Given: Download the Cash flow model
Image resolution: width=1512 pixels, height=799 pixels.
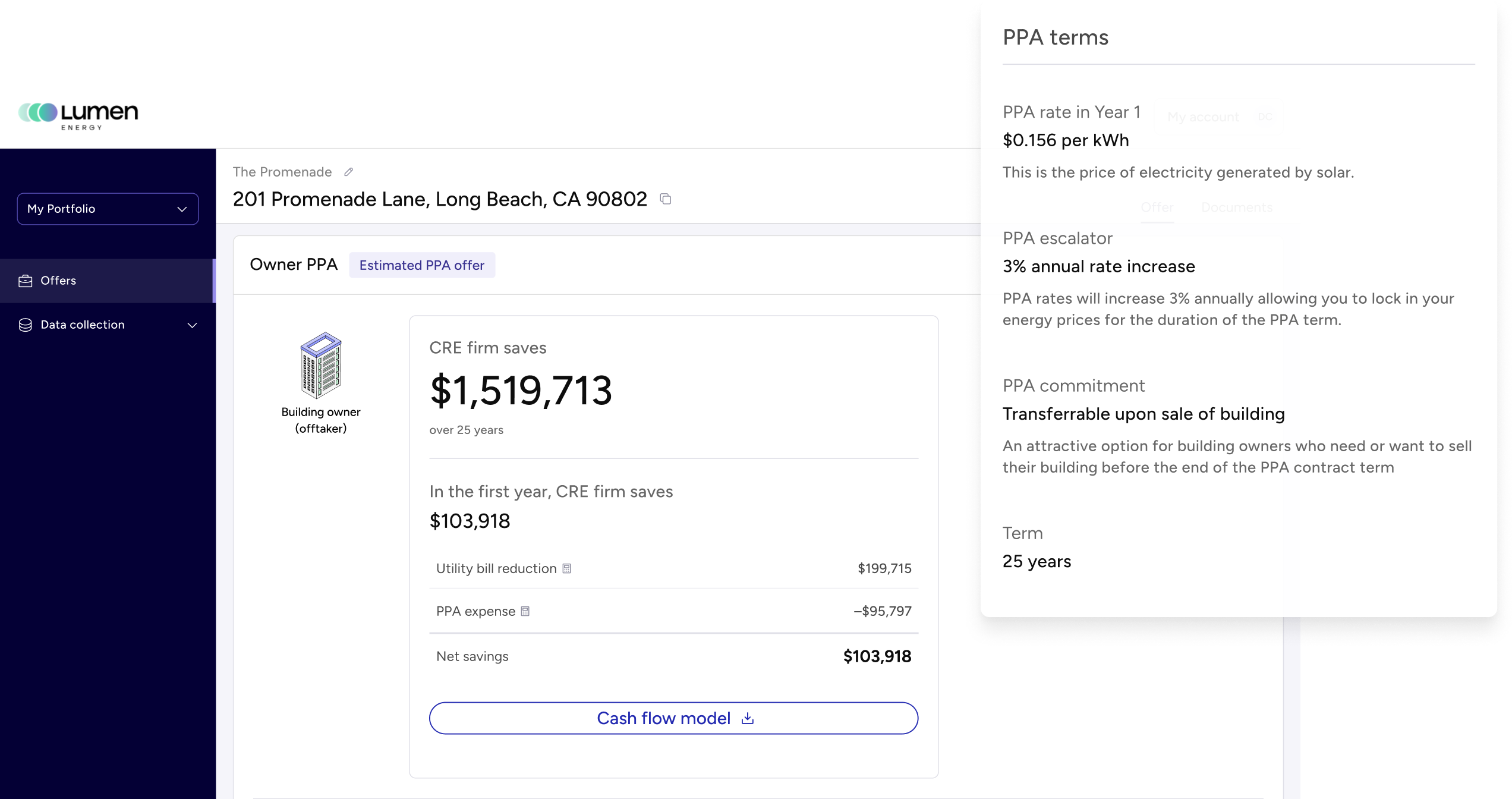Looking at the screenshot, I should pos(663,718).
